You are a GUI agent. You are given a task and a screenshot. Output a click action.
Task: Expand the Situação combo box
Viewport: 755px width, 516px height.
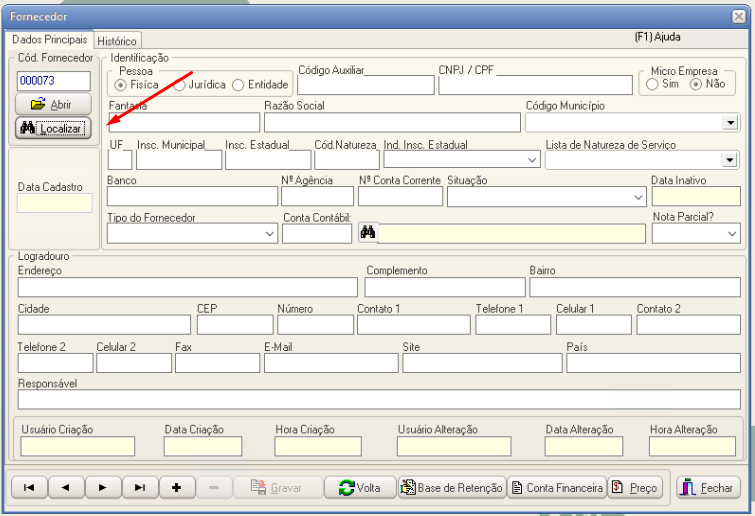(x=638, y=197)
